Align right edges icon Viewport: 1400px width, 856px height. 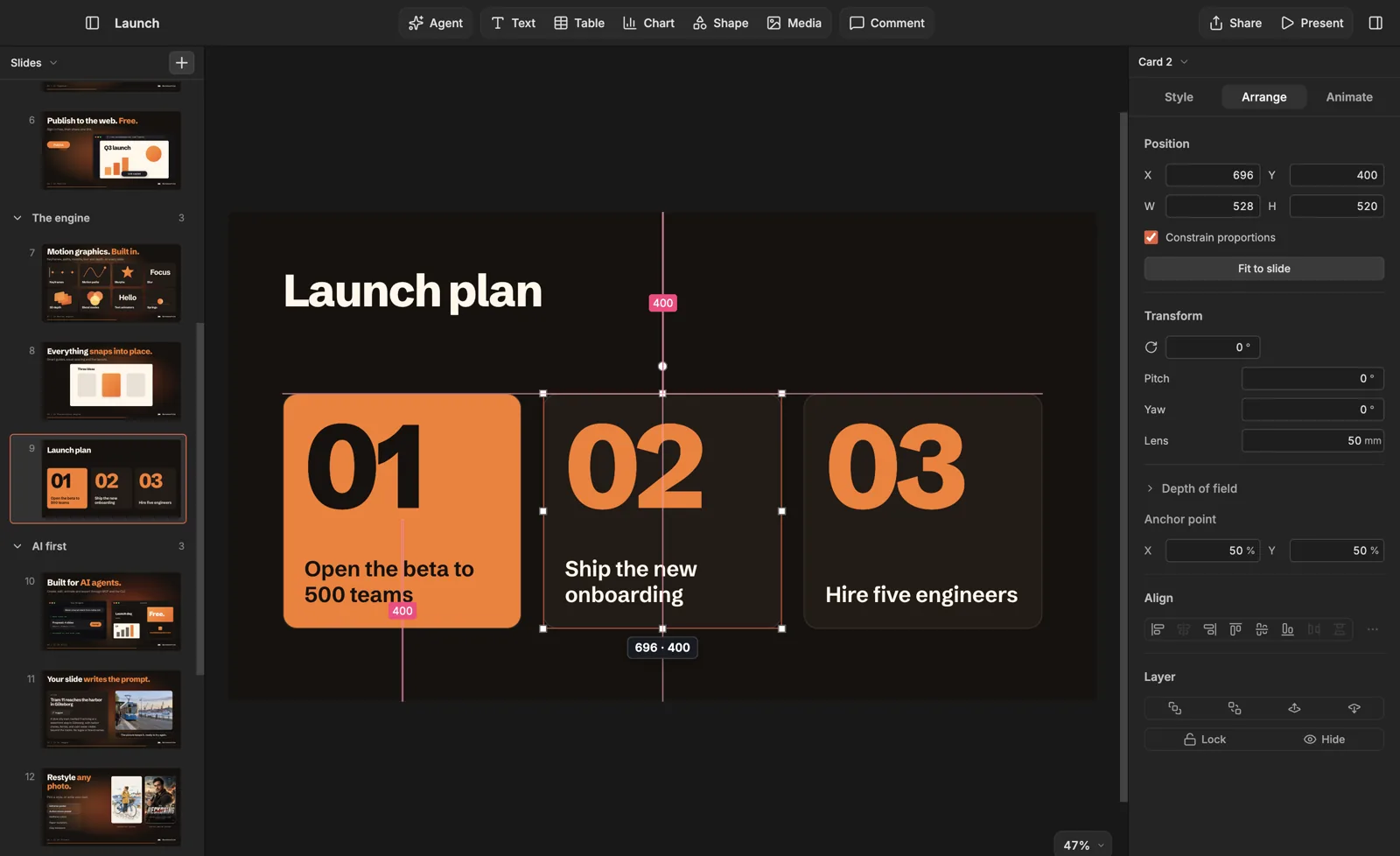tap(1209, 629)
